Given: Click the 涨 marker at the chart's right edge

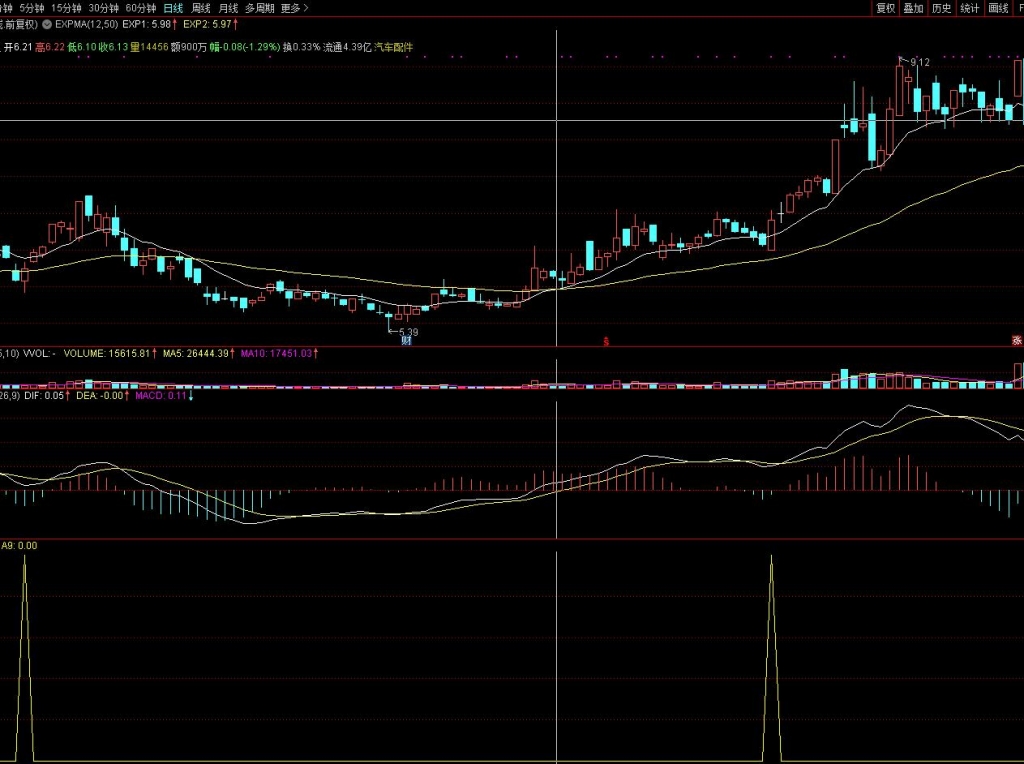Looking at the screenshot, I should point(1017,340).
